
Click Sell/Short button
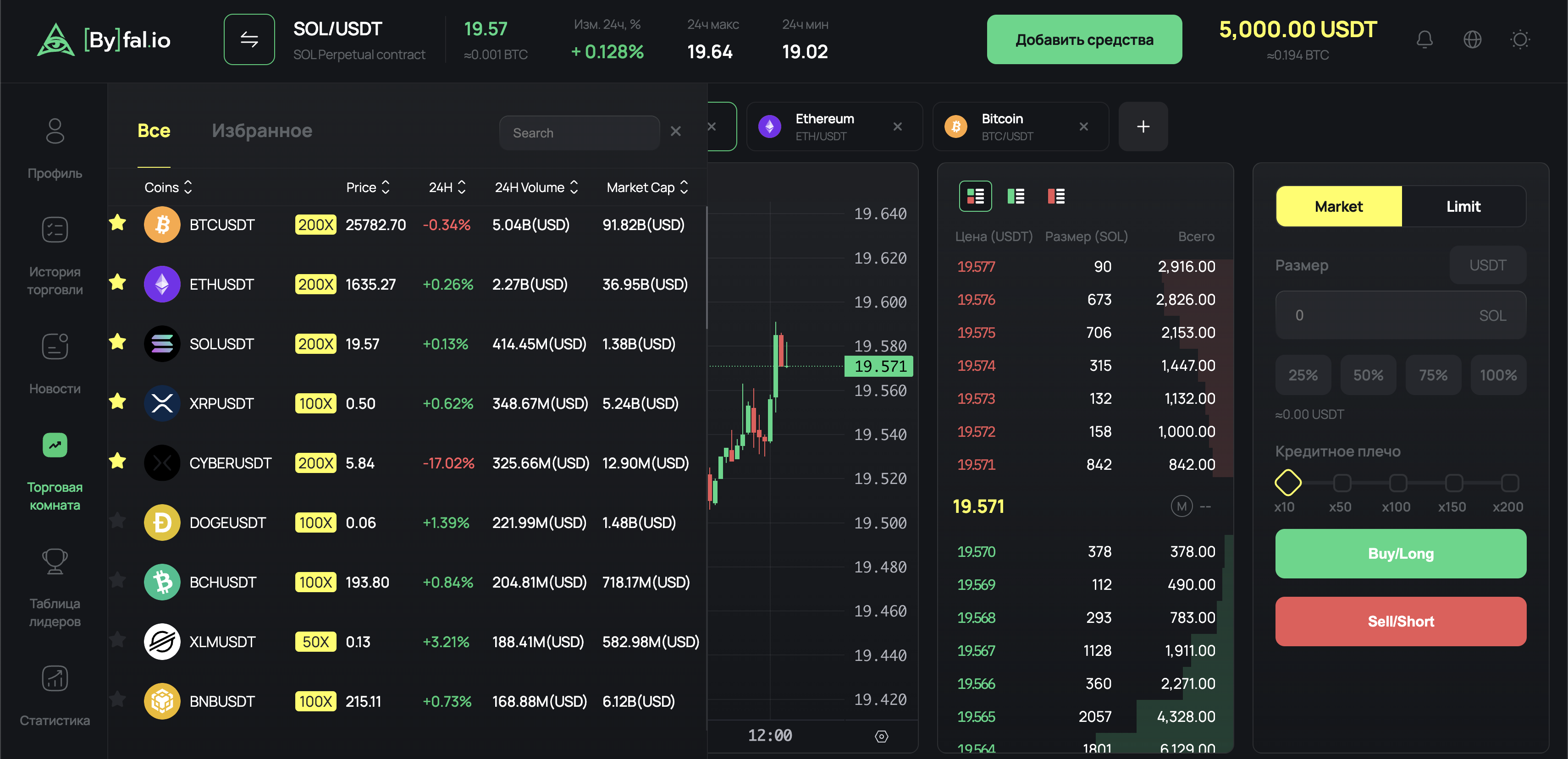tap(1401, 621)
